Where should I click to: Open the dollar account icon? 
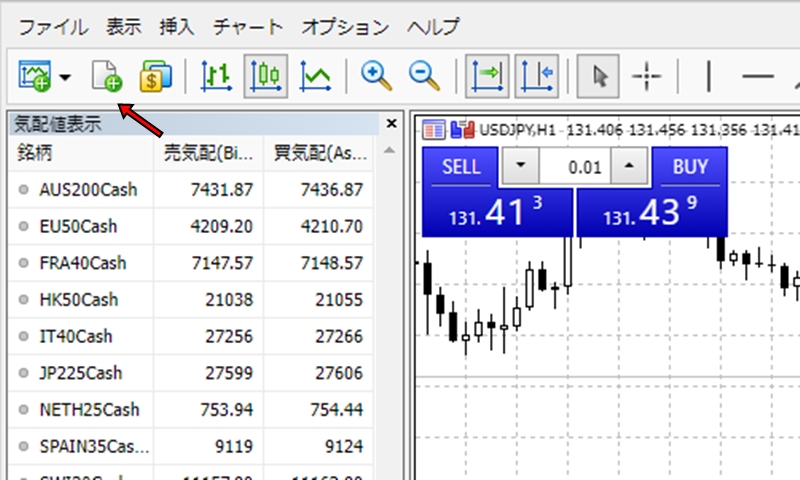(x=156, y=77)
